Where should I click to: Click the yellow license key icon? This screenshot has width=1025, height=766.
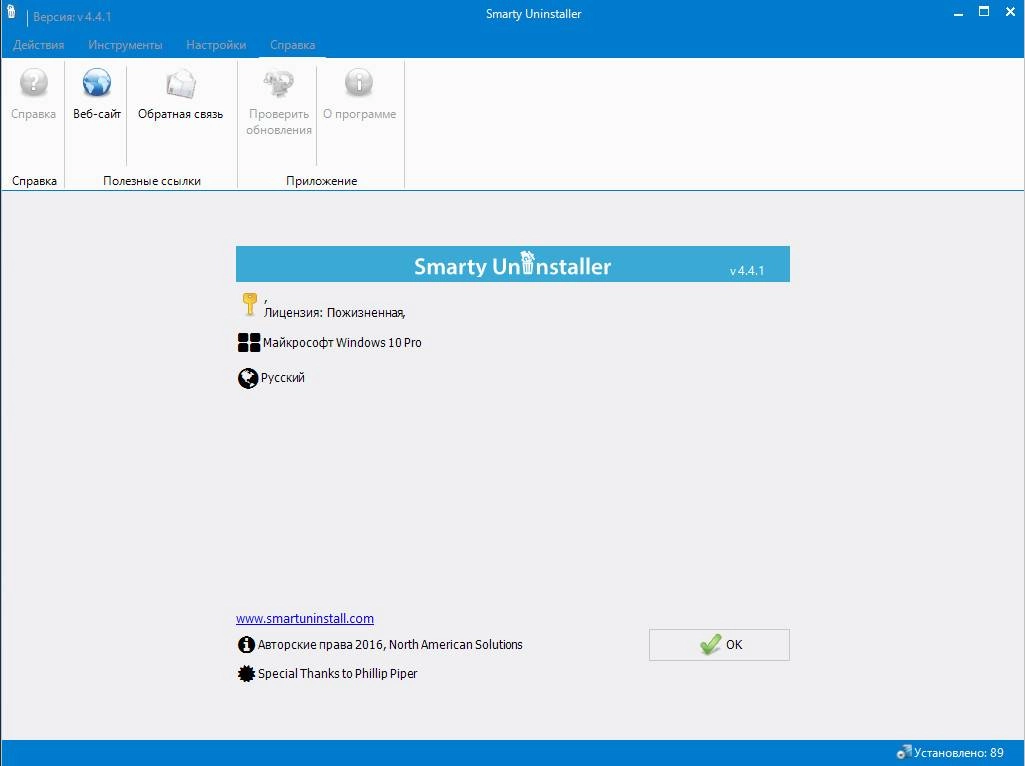[x=249, y=305]
